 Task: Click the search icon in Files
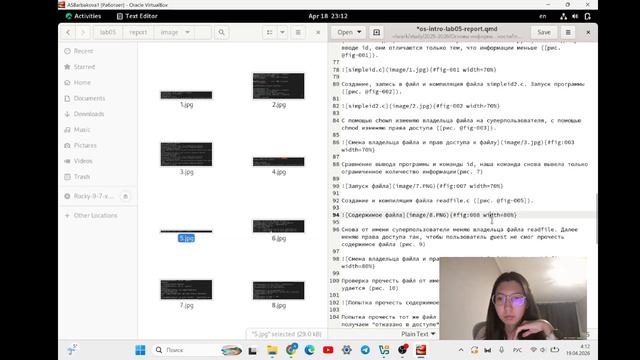pyautogui.click(x=221, y=32)
